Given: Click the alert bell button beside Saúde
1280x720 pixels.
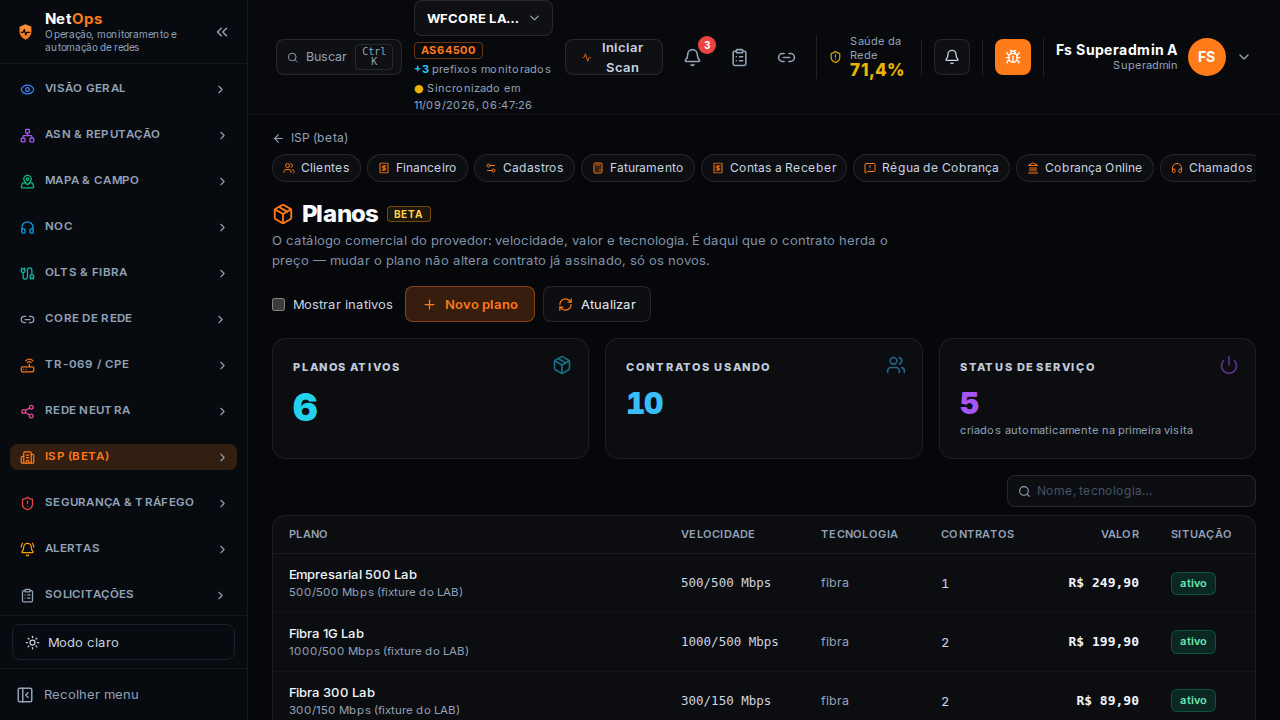Looking at the screenshot, I should 952,57.
